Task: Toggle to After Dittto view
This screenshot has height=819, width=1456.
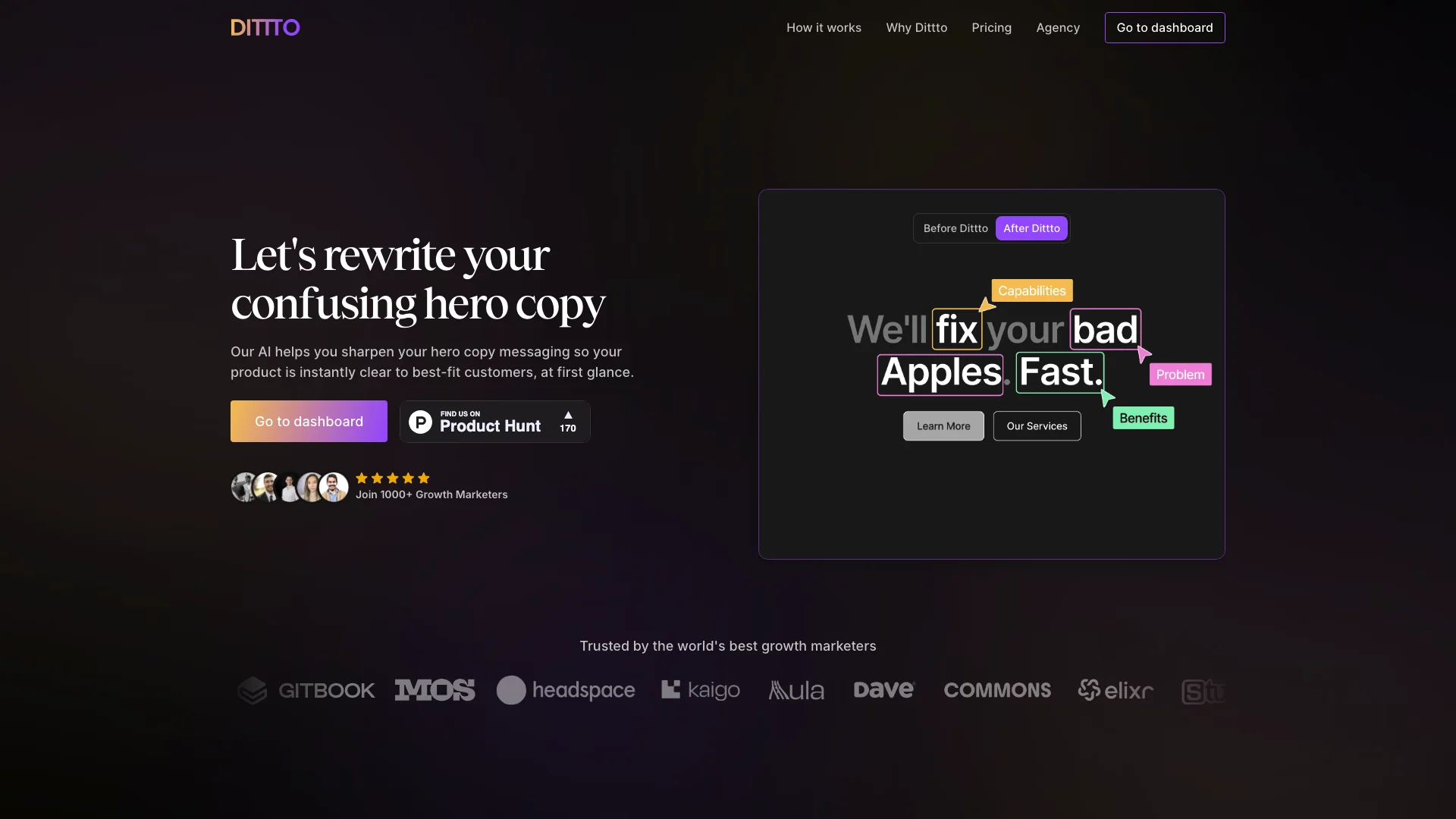Action: pos(1031,228)
